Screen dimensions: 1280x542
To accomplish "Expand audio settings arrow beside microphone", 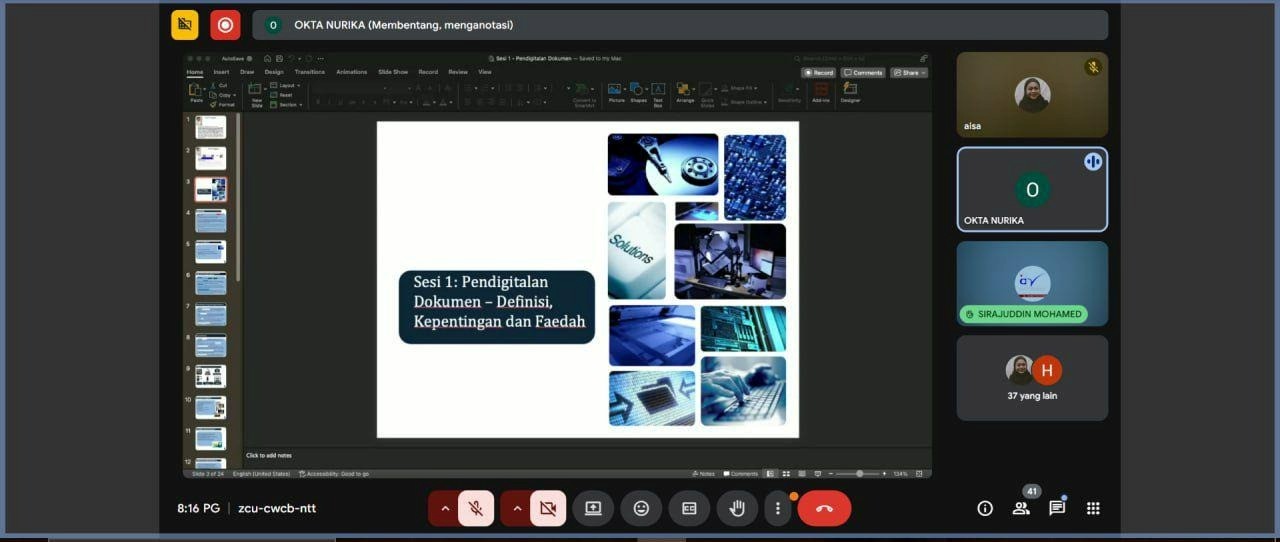I will [445, 508].
